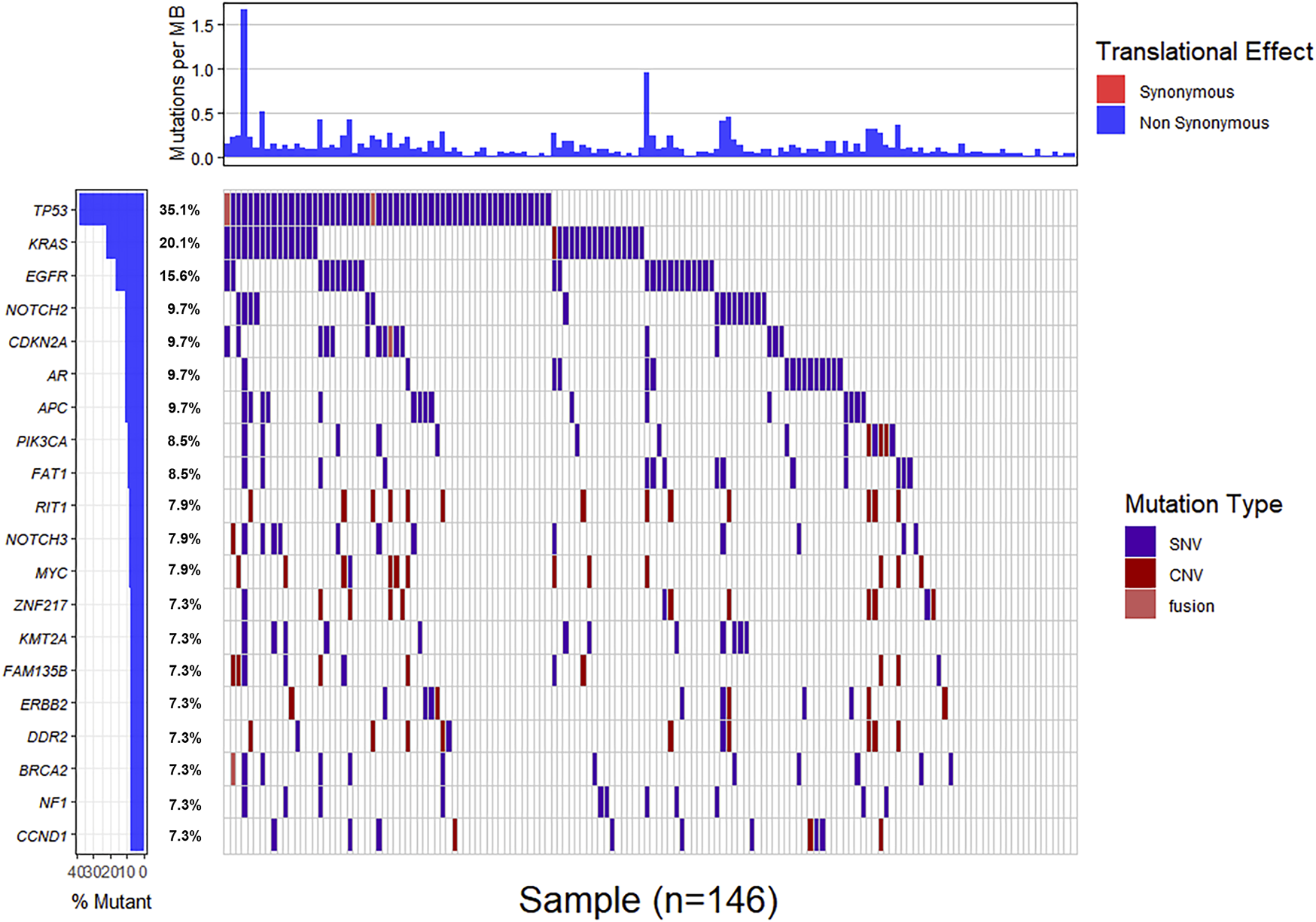Click the Synonymous red legend swatch
The width and height of the screenshot is (1316, 922).
pyautogui.click(x=1110, y=90)
